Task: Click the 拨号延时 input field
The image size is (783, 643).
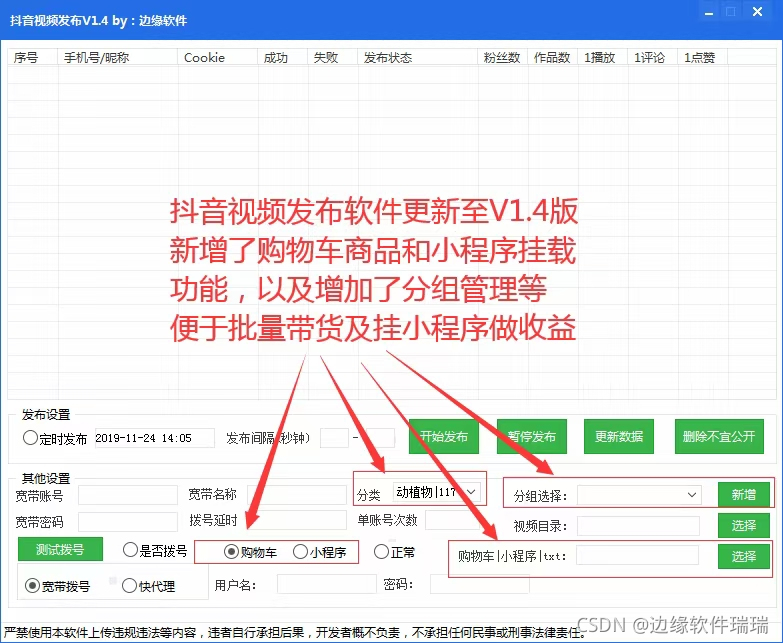Action: tap(297, 520)
